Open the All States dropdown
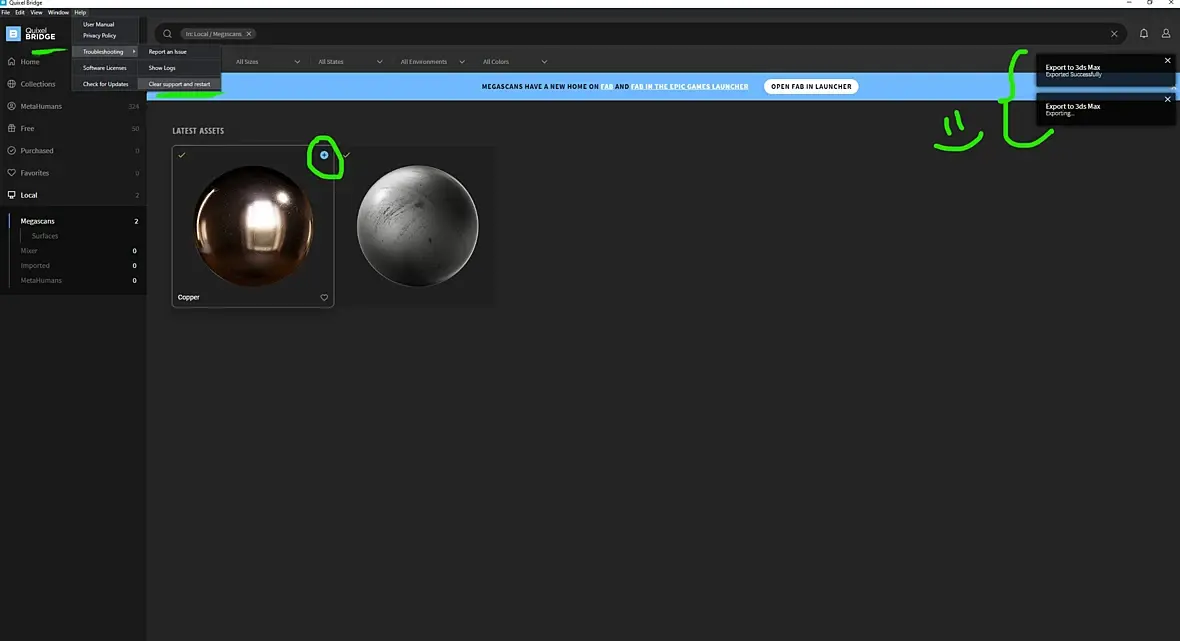This screenshot has height=641, width=1180. tap(350, 62)
